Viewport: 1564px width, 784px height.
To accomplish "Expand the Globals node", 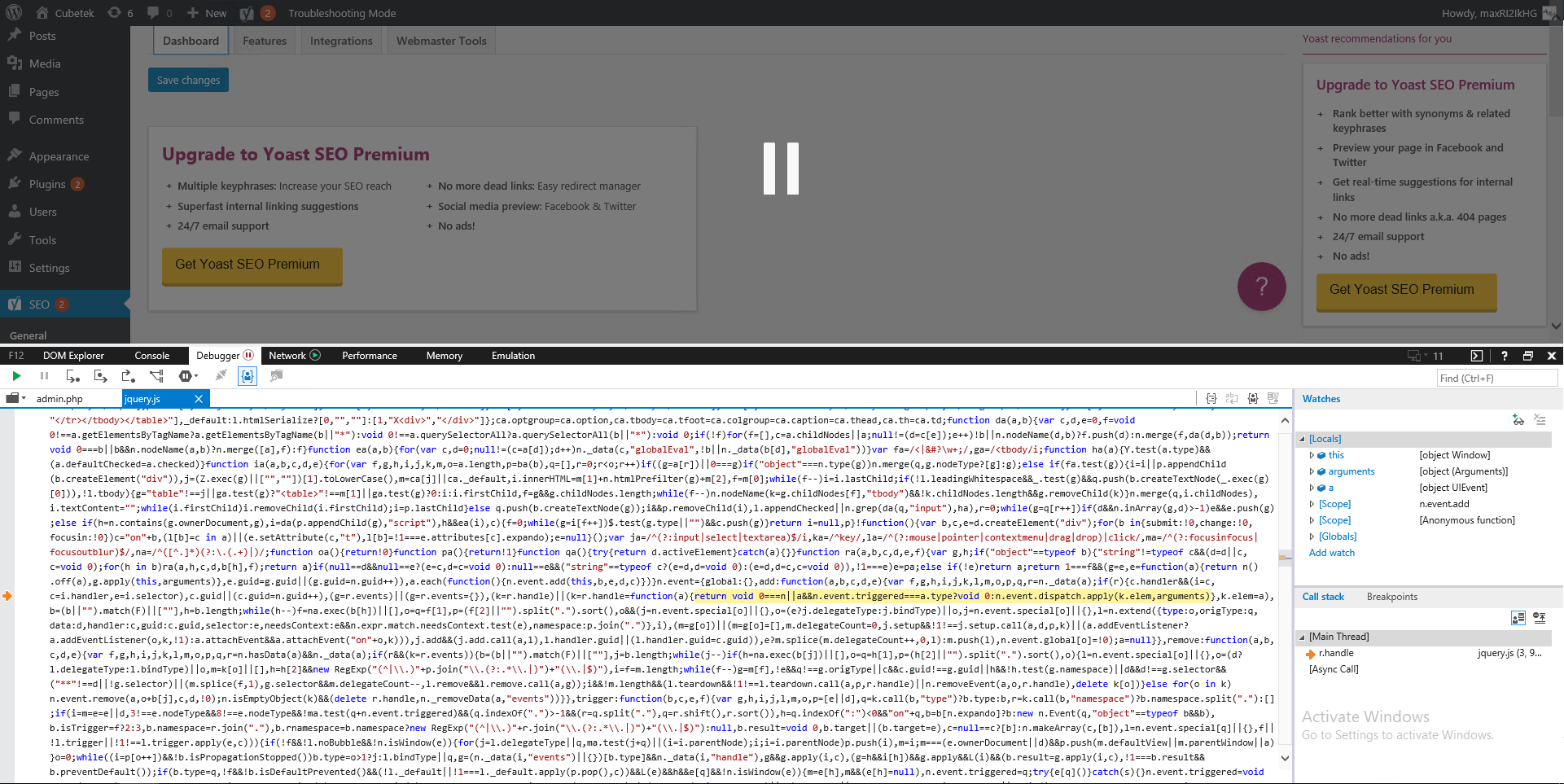I will coord(1312,537).
